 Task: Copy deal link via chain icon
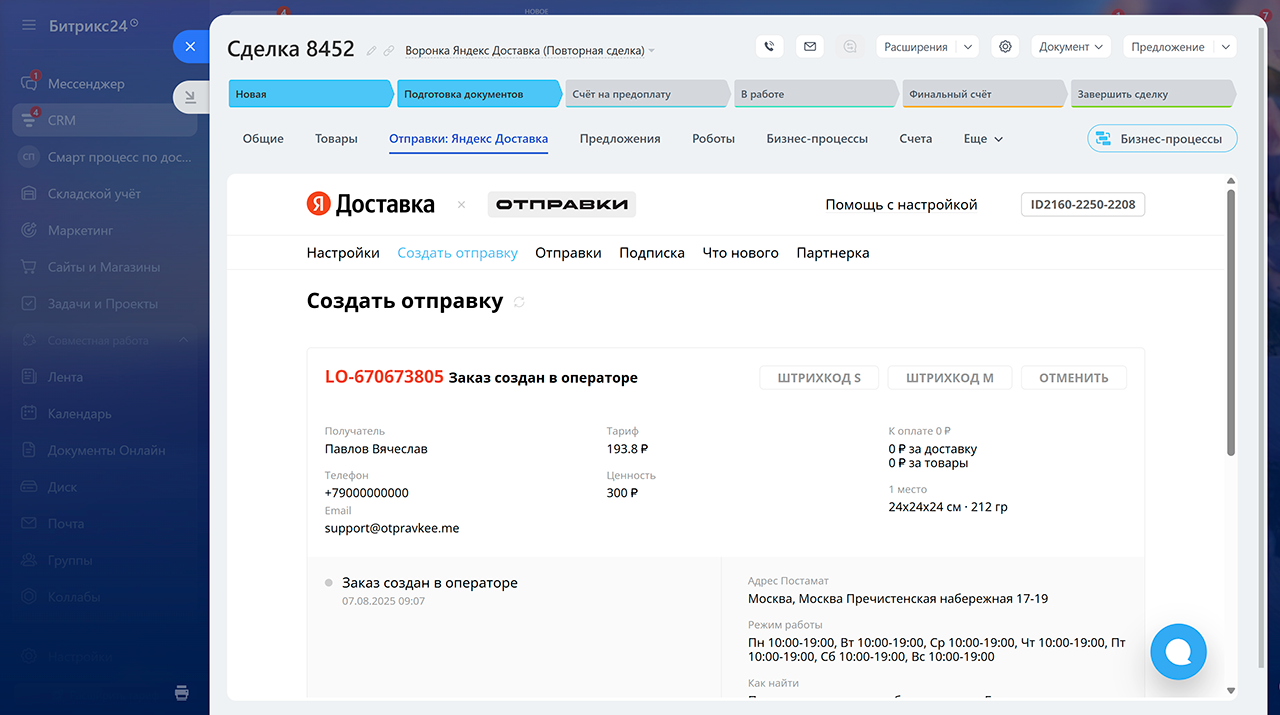click(389, 50)
